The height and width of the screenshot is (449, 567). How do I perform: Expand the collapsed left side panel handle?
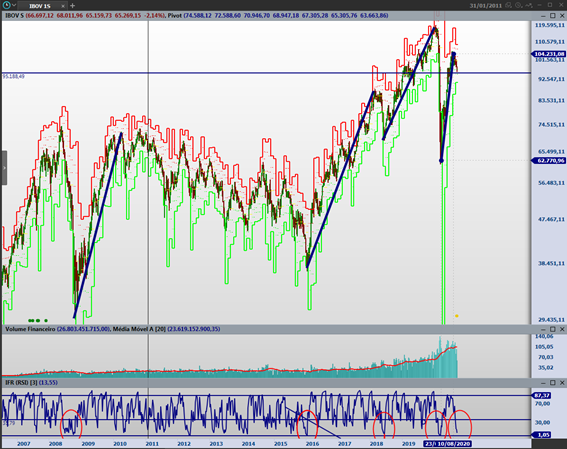(x=4, y=168)
